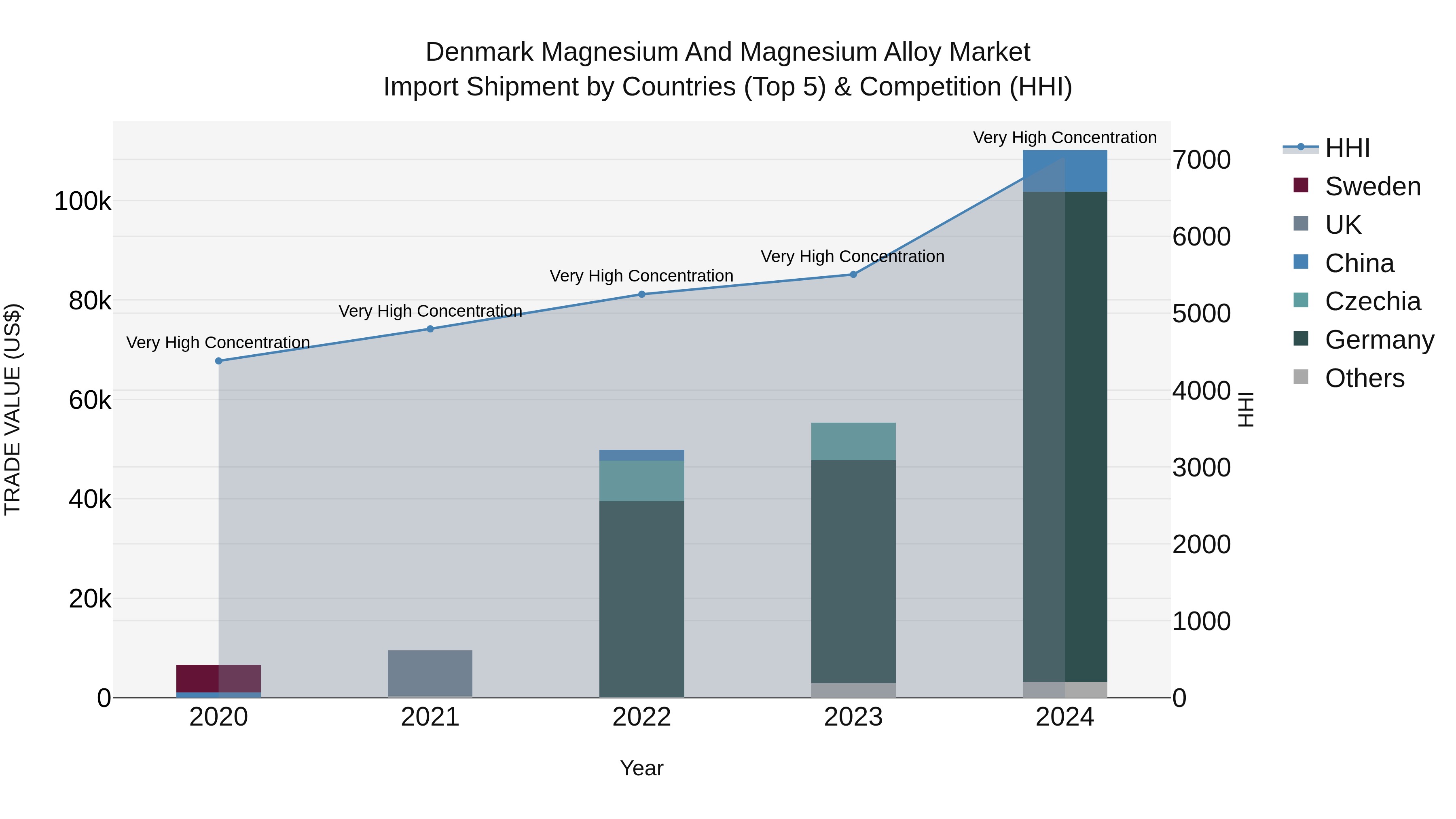Click the 2023 Very High Concentration annotation
Viewport: 1456px width, 819px height.
853,256
